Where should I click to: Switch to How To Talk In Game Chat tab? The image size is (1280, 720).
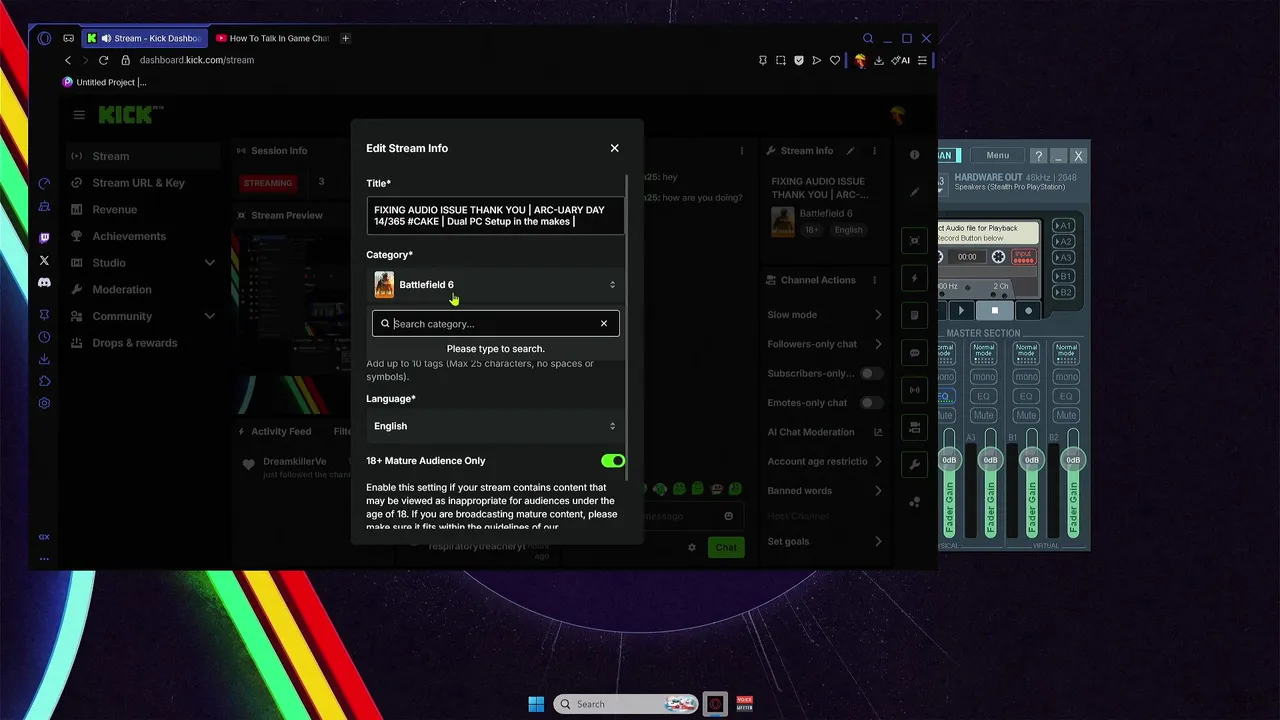[x=273, y=38]
